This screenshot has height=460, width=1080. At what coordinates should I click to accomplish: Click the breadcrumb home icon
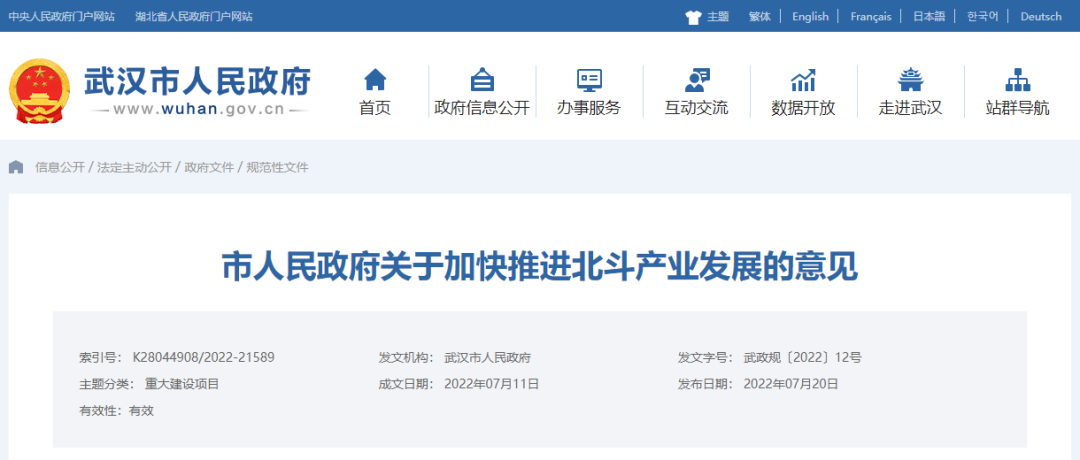17,167
